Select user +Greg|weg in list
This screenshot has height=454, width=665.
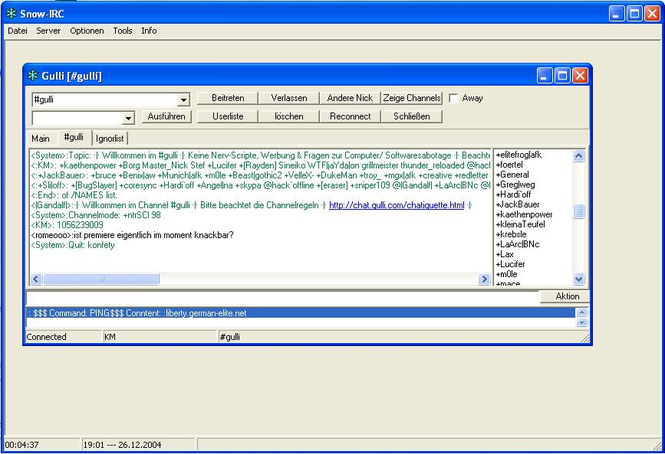coord(515,185)
